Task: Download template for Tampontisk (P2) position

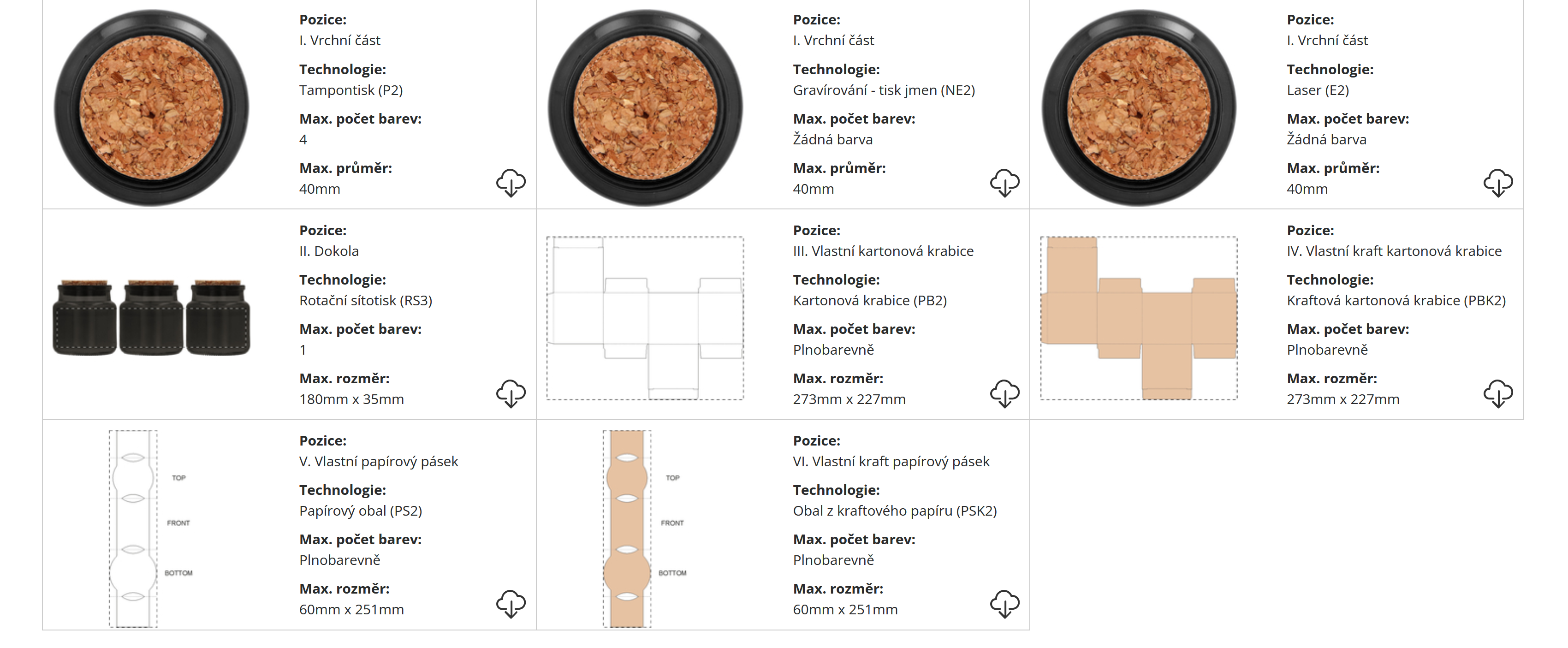Action: (x=511, y=183)
